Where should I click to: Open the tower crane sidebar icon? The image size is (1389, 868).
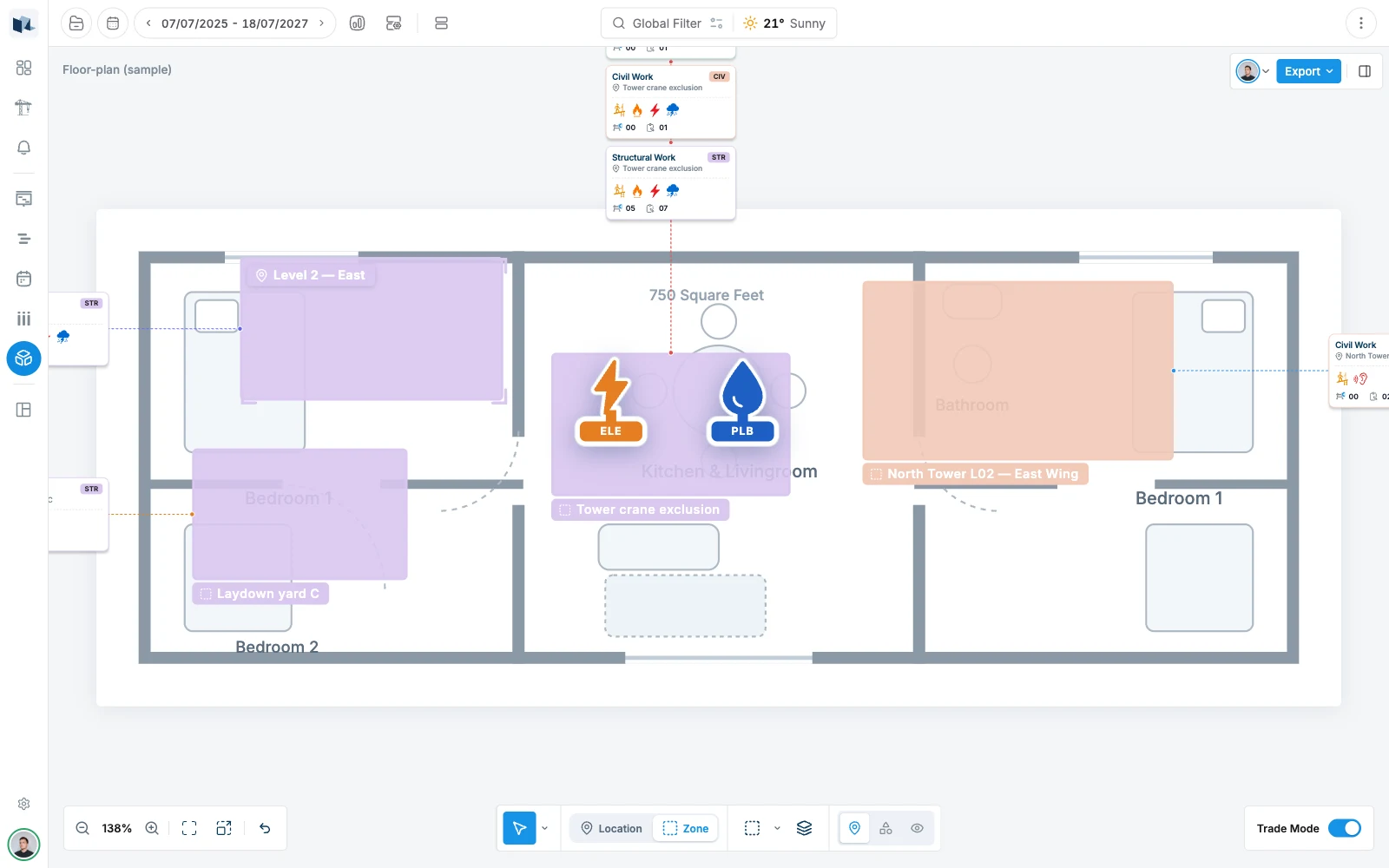[x=23, y=108]
